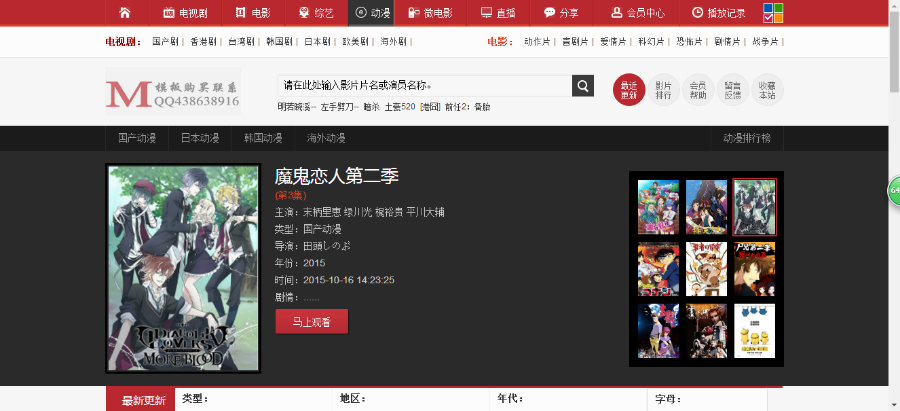Click the 香港剧 category link
The image size is (900, 411).
pyautogui.click(x=203, y=42)
